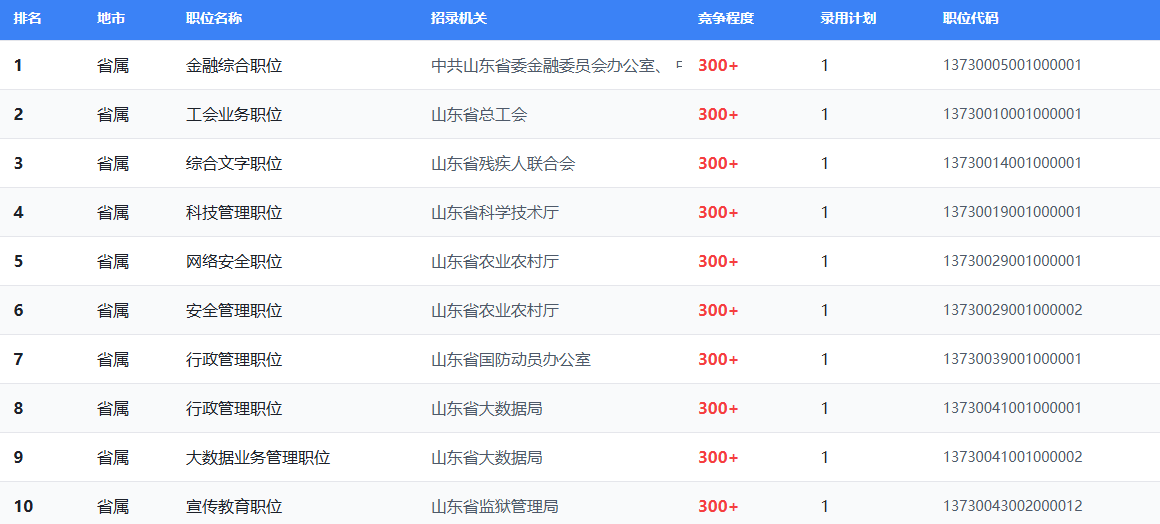The width and height of the screenshot is (1160, 524).
Task: Click the 地市 column header
Action: tap(112, 19)
